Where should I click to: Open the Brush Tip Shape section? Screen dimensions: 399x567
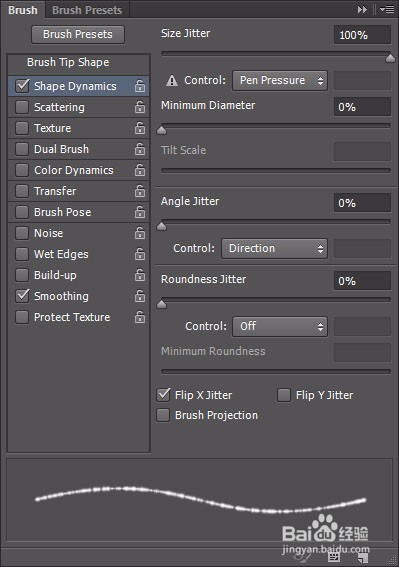click(x=68, y=62)
